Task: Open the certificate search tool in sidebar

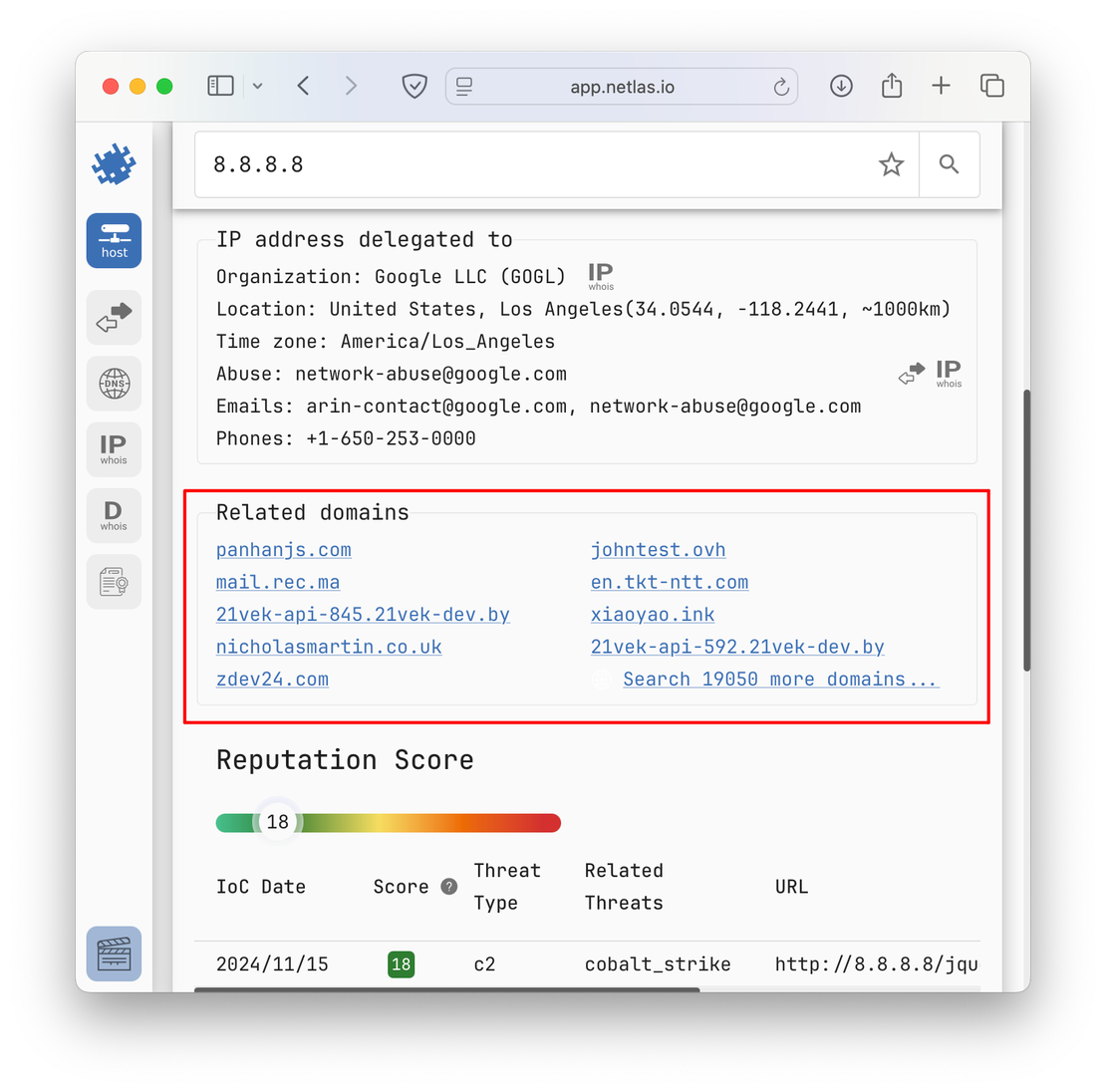Action: point(114,581)
